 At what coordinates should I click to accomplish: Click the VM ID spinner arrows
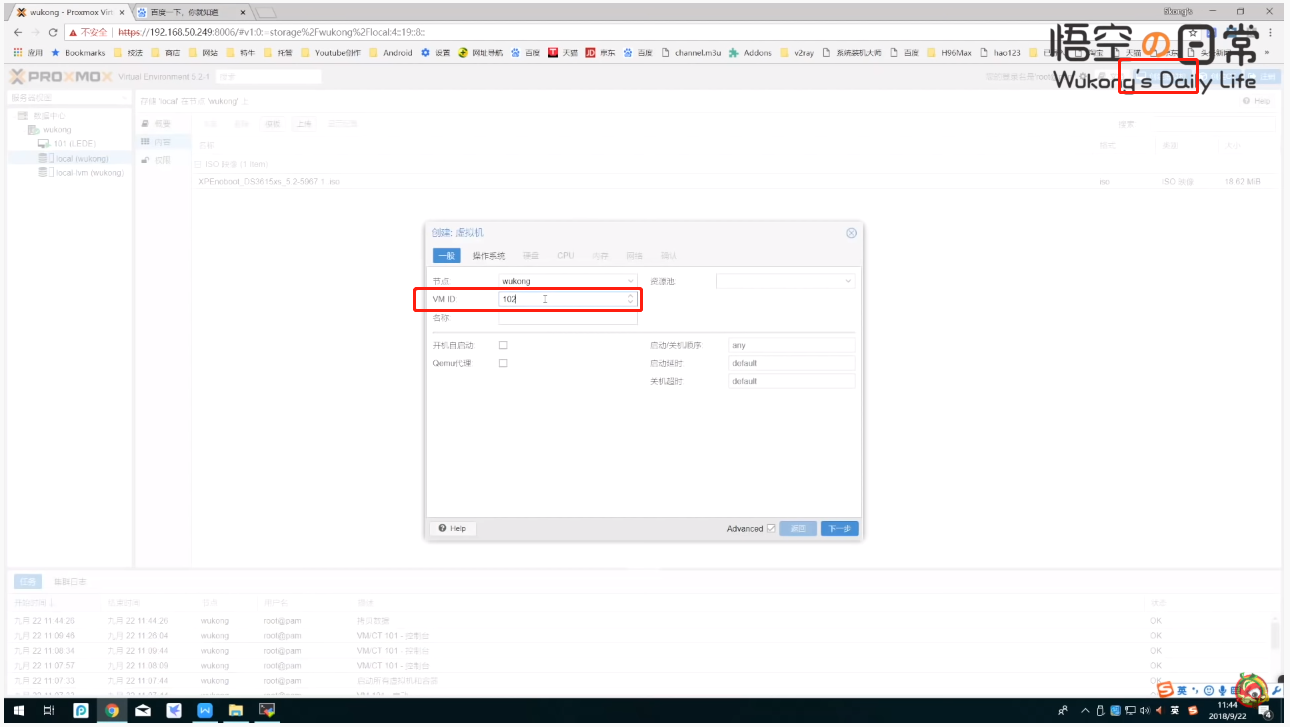pos(630,299)
